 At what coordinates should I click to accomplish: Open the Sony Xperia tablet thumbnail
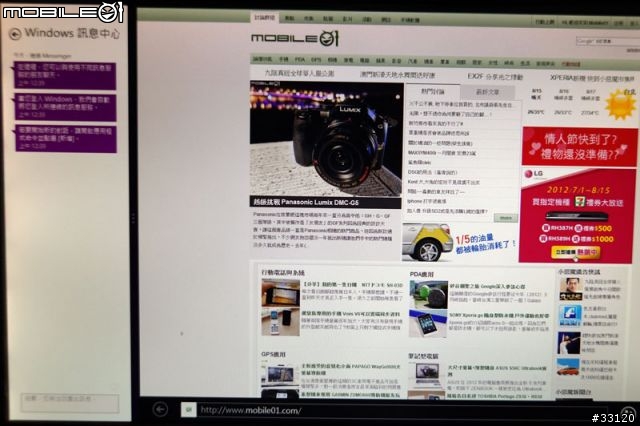[428, 324]
